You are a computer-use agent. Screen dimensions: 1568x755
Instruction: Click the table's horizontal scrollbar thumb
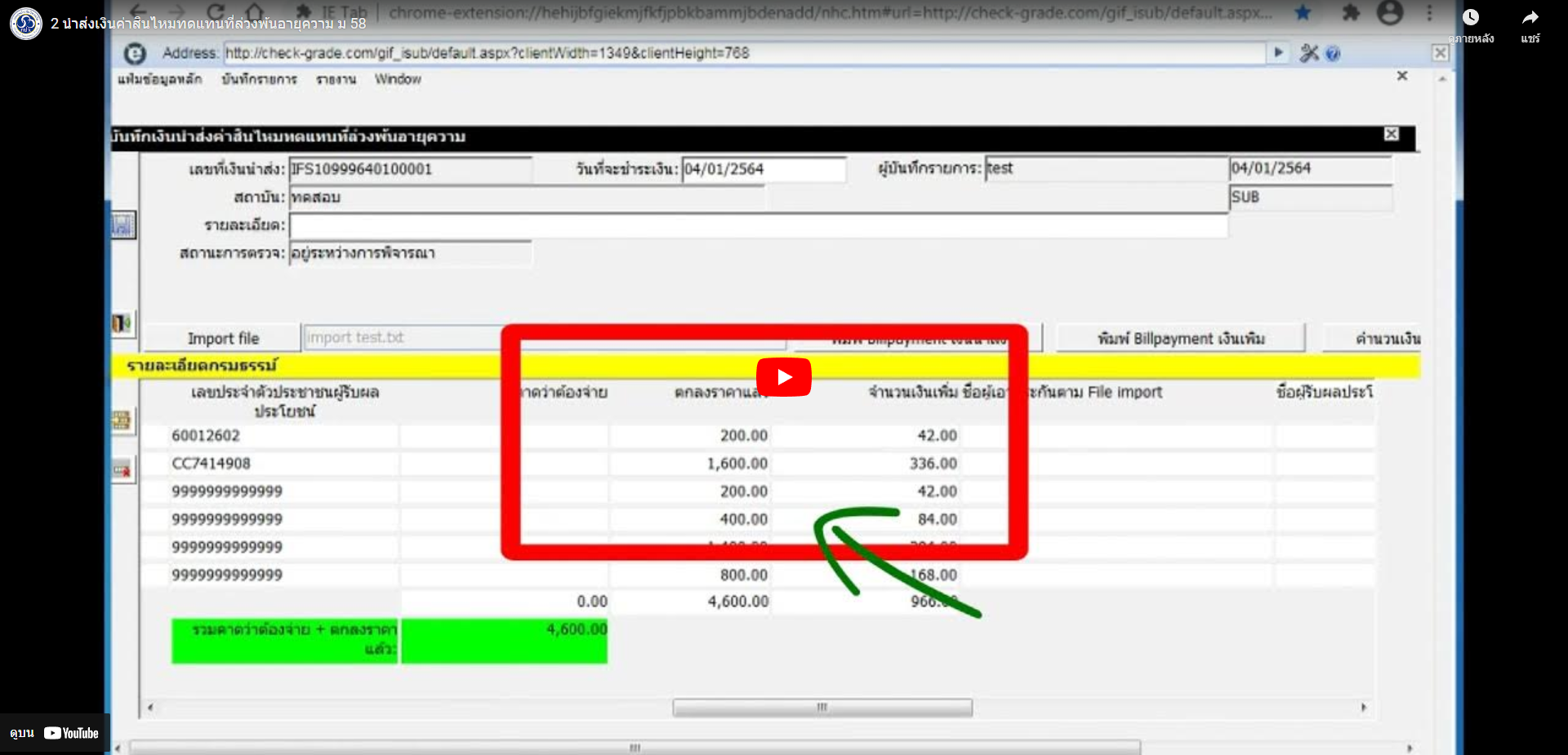click(x=822, y=708)
